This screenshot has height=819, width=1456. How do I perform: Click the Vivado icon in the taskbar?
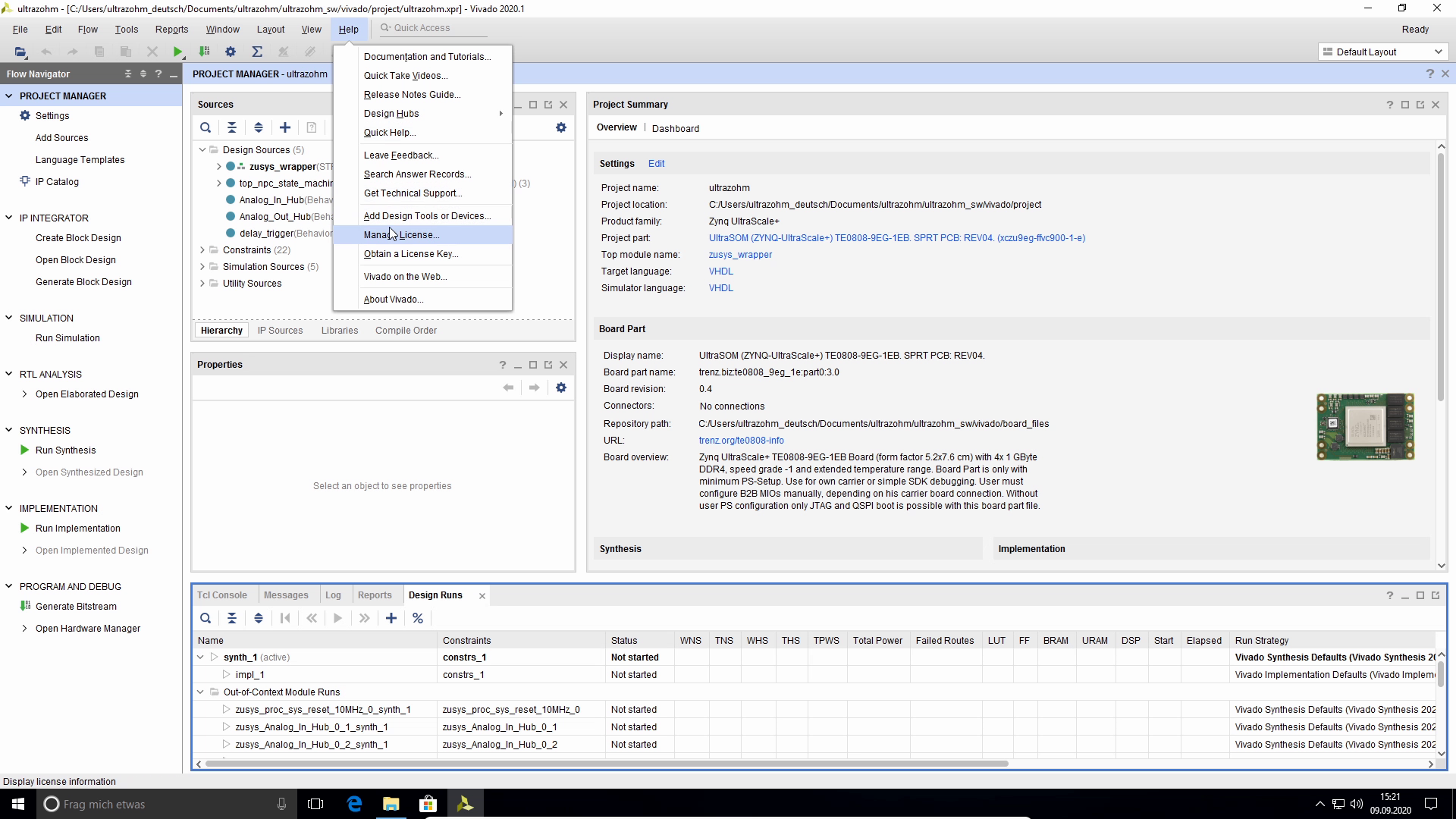point(465,804)
